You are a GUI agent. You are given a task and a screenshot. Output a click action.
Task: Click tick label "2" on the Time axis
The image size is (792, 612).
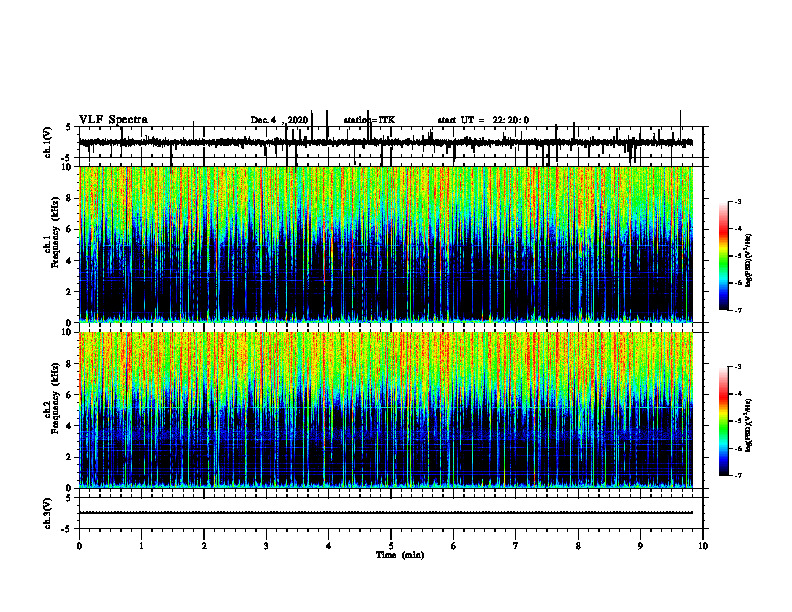click(x=204, y=546)
